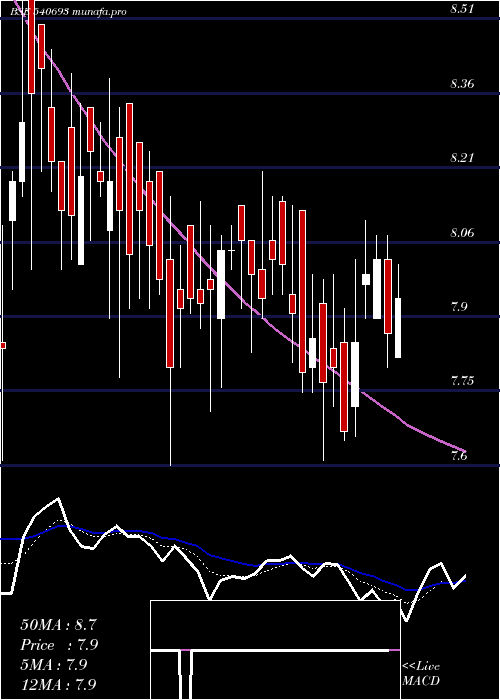This screenshot has height=700, width=500.
Task: Click the 7.6 price axis label
Action: [x=459, y=456]
